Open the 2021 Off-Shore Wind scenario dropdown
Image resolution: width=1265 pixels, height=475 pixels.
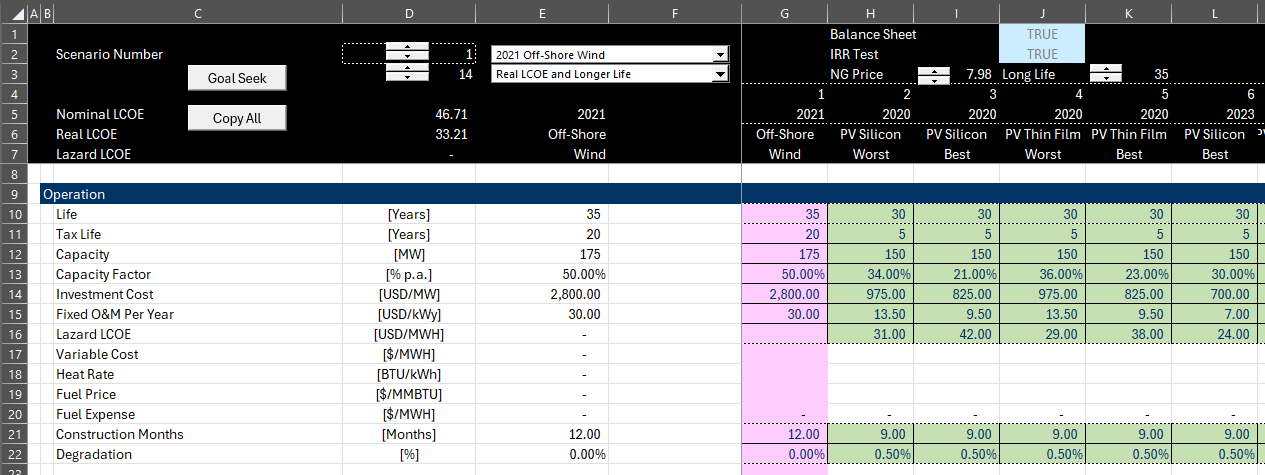pos(720,55)
